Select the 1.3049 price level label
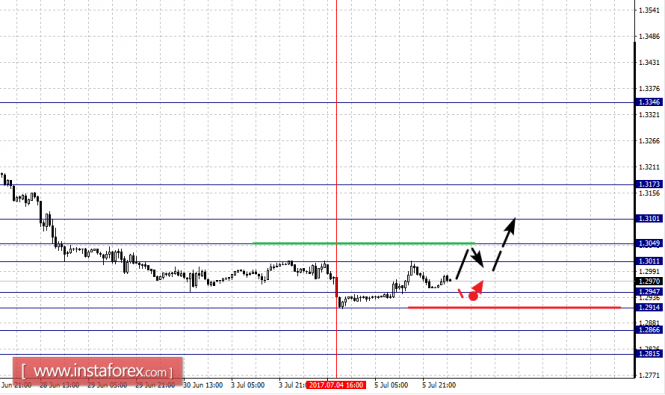 649,243
